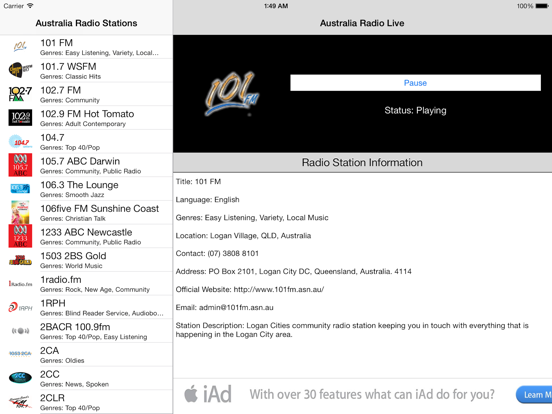Click 'Genres: Smooth Jazz' subtitle
Viewport: 552px width, 414px height.
click(x=72, y=195)
